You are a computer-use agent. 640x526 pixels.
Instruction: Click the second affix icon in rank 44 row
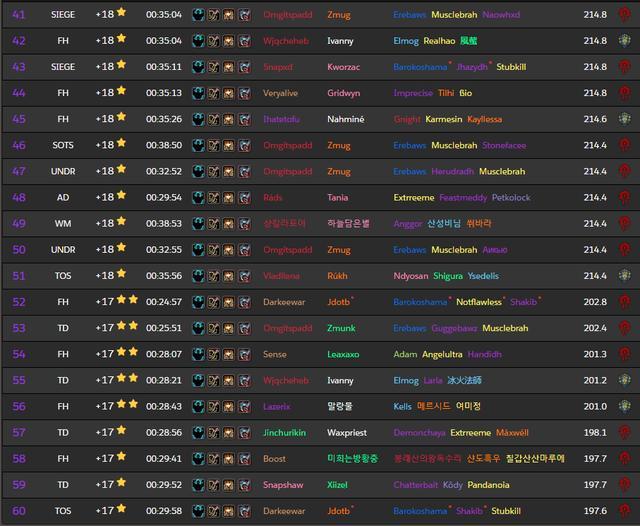pyautogui.click(x=213, y=93)
